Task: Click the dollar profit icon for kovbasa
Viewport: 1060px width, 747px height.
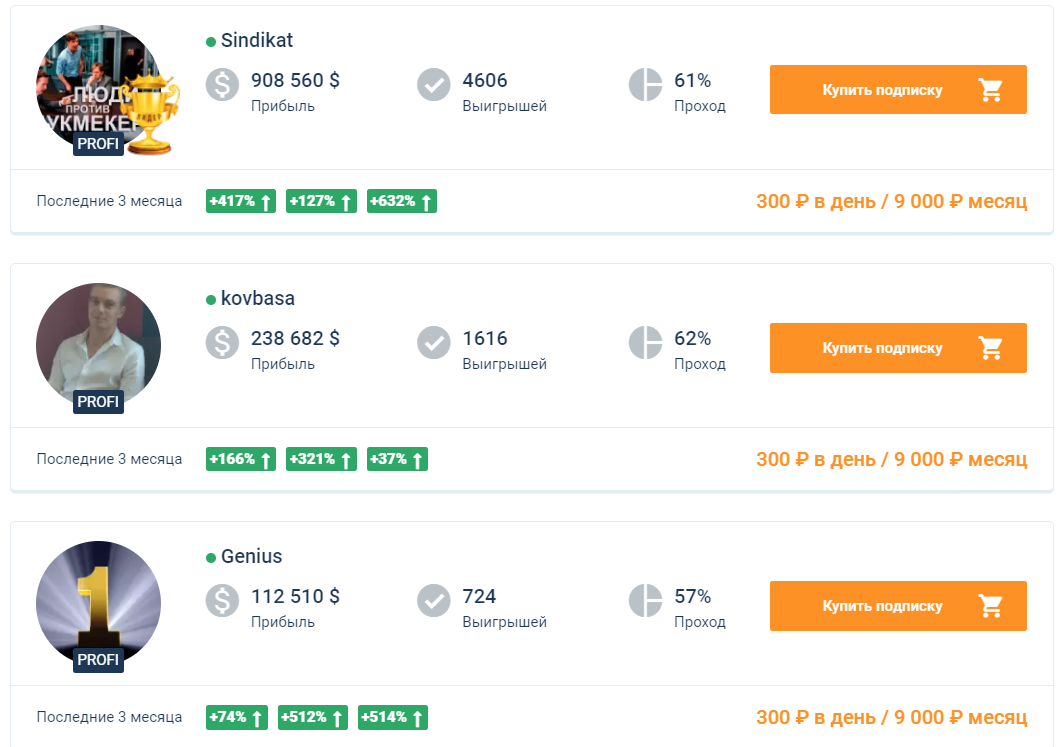Action: pos(223,343)
